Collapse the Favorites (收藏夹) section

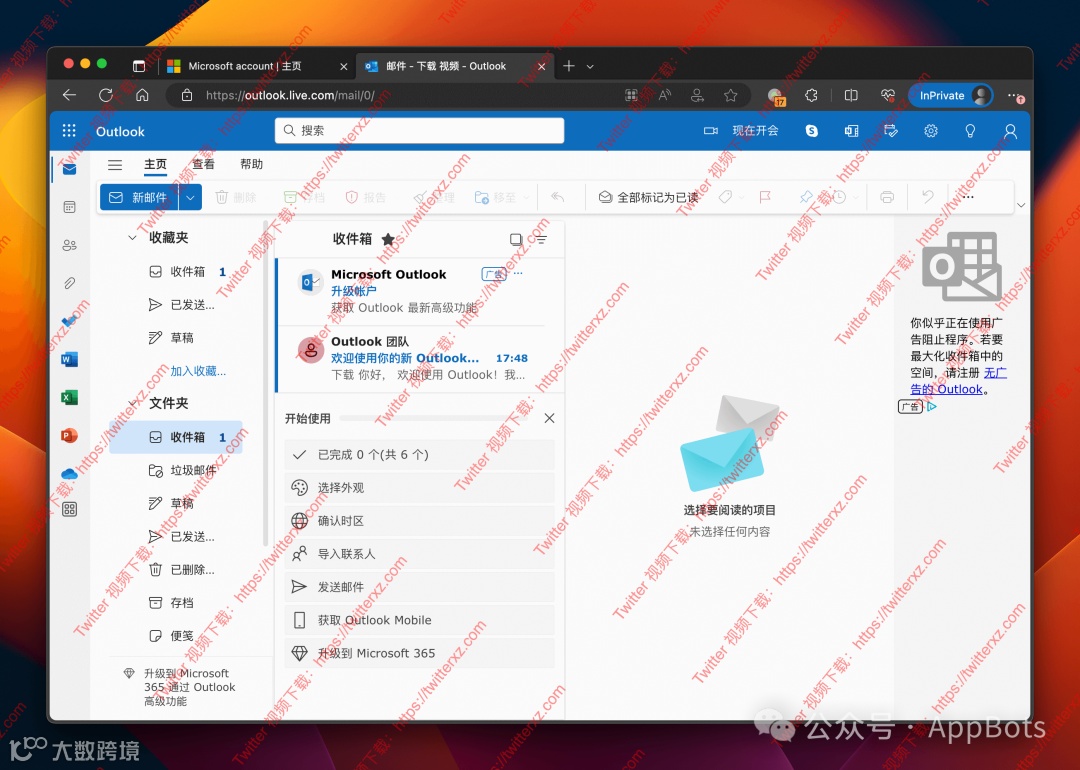[x=132, y=238]
